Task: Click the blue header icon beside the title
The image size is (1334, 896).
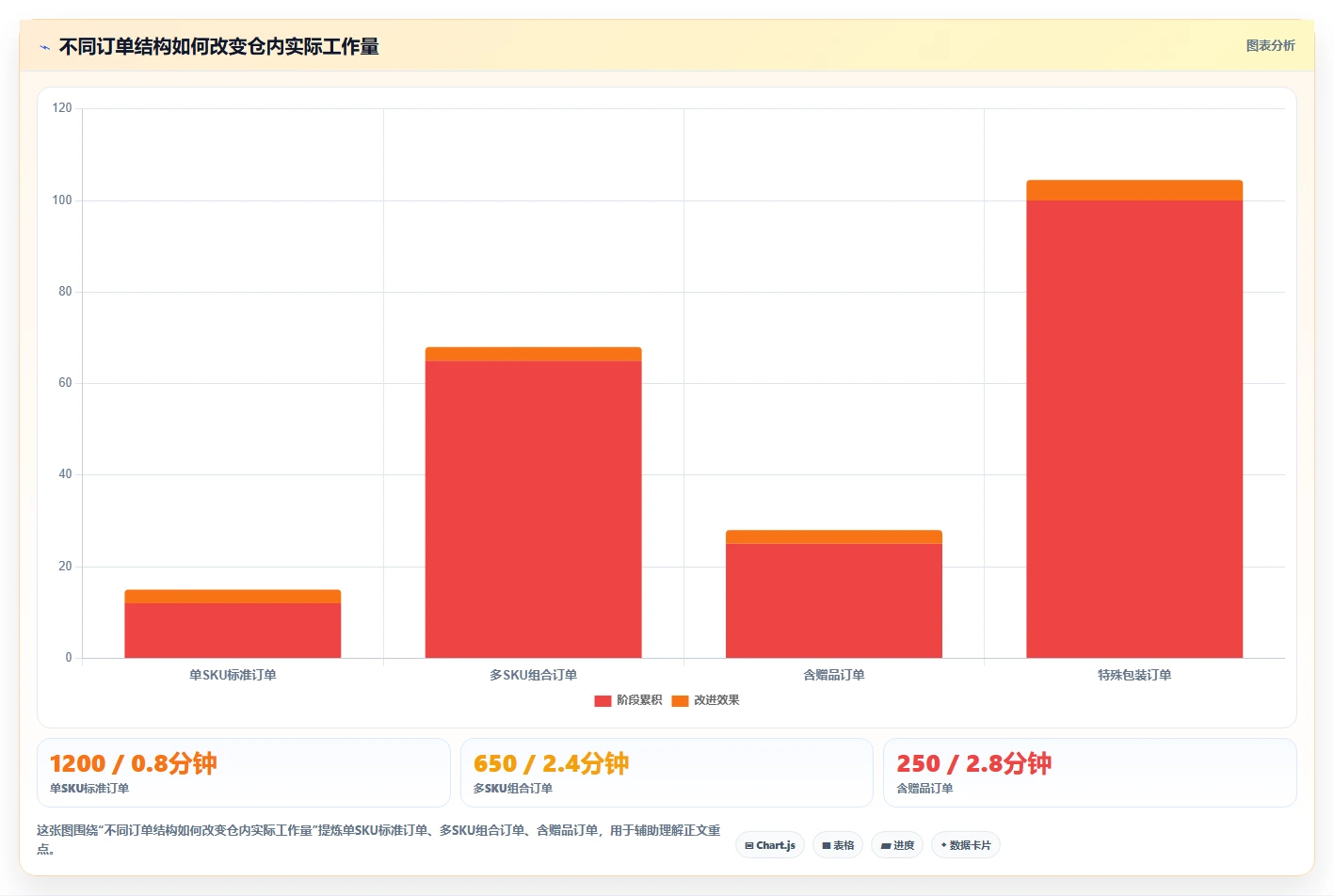Action: tap(44, 47)
